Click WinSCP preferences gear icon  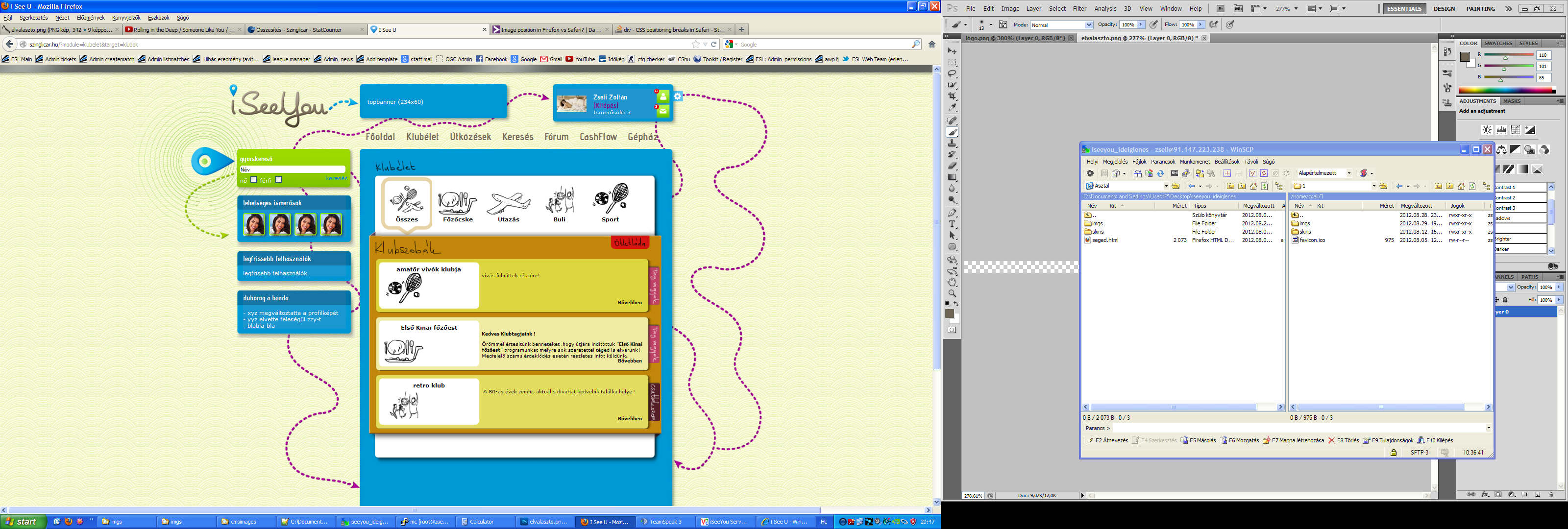point(1090,173)
